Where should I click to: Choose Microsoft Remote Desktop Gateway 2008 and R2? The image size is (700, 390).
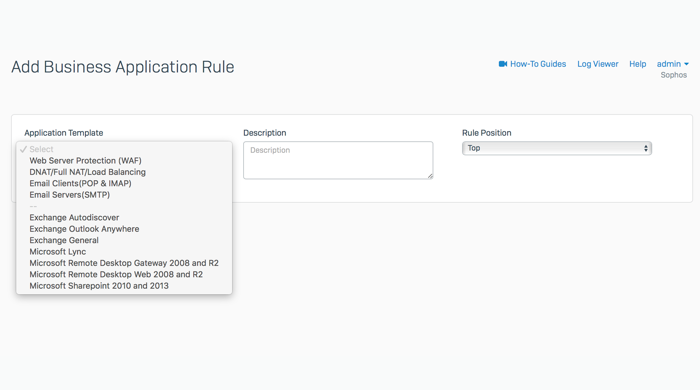(124, 263)
